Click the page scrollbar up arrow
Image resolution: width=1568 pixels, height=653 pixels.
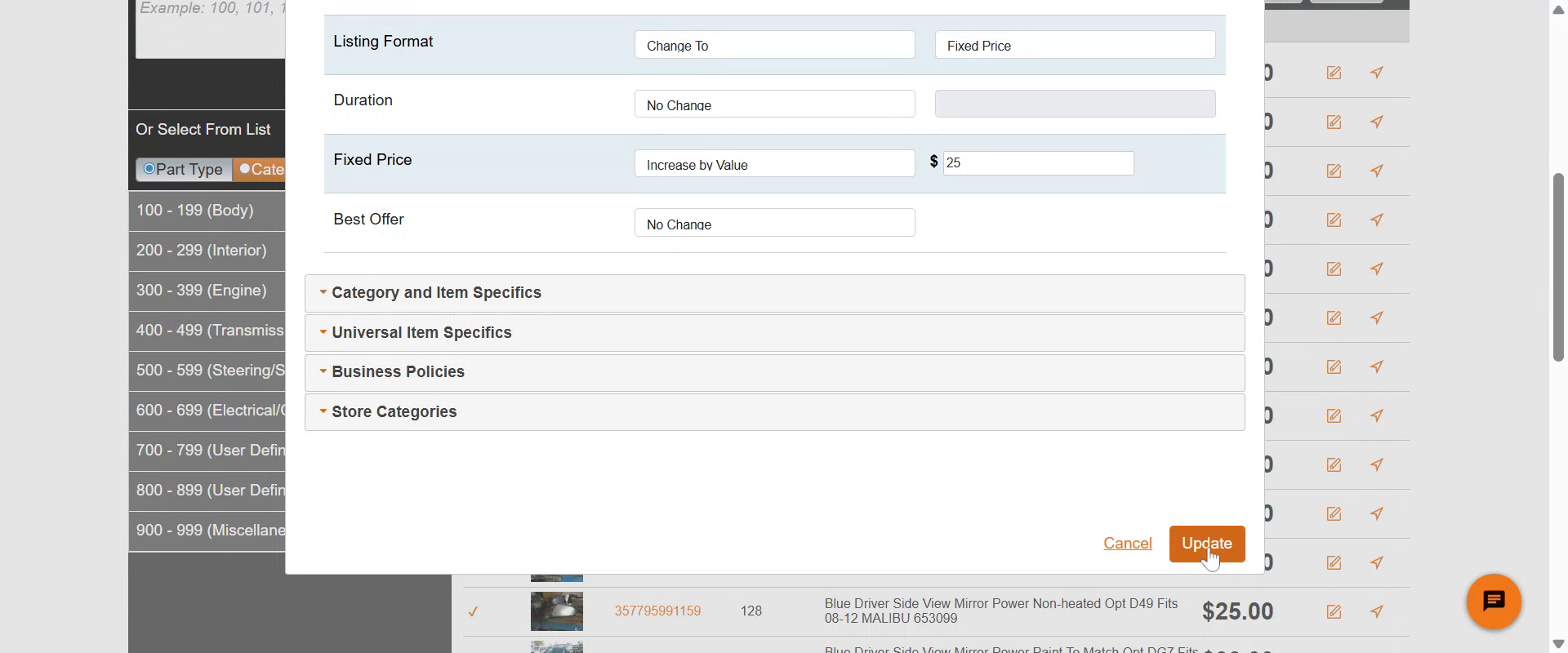click(1558, 10)
